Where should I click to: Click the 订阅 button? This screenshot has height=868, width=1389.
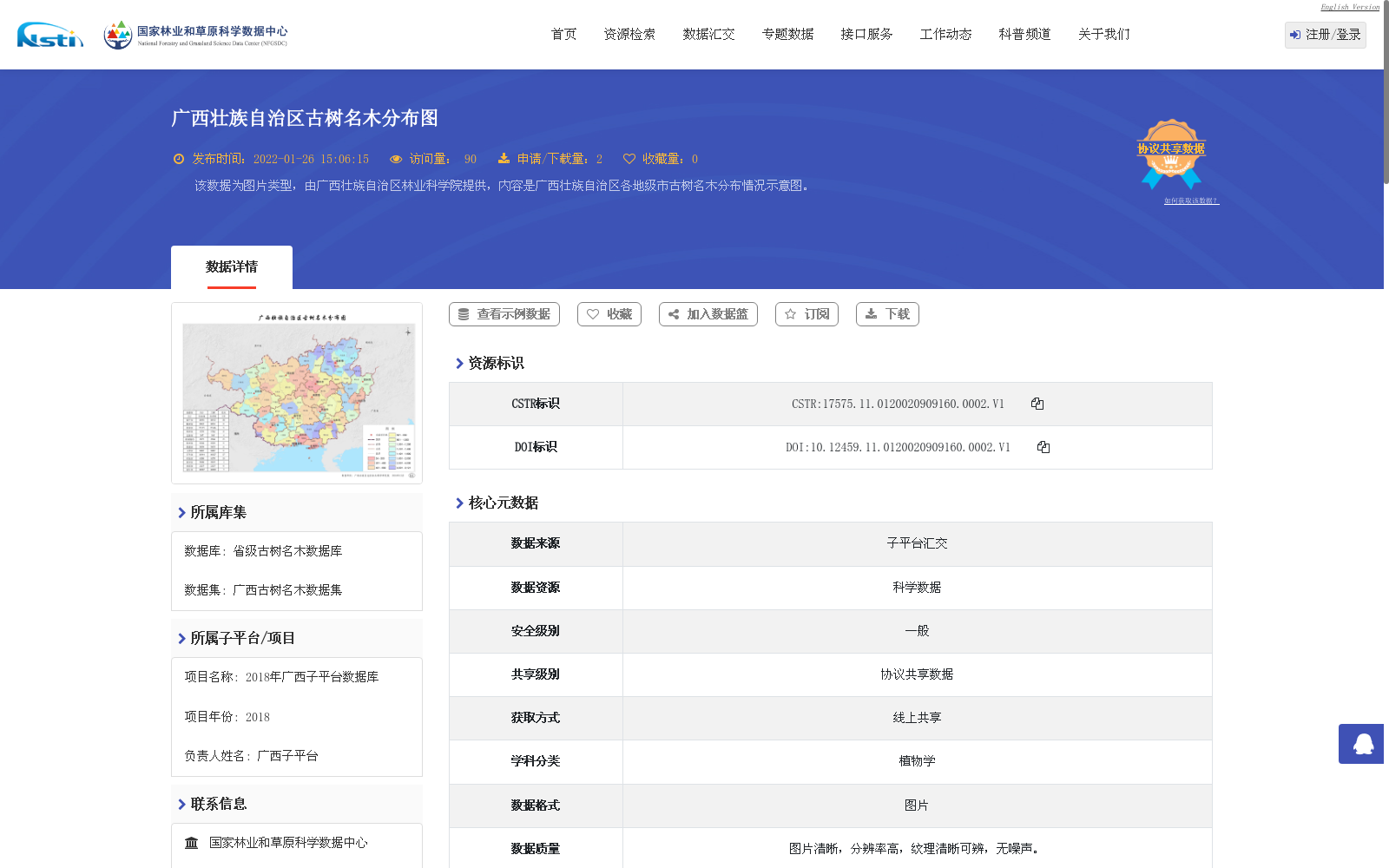click(x=806, y=314)
